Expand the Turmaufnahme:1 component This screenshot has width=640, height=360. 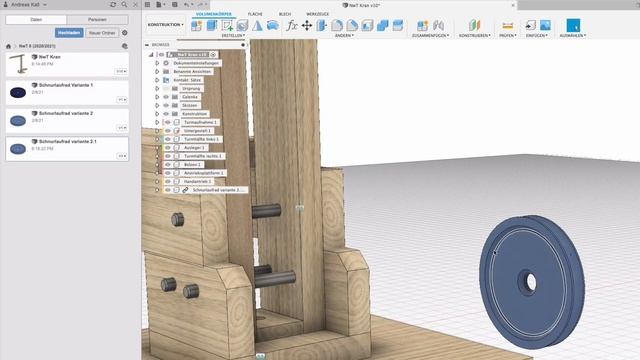pyautogui.click(x=157, y=122)
